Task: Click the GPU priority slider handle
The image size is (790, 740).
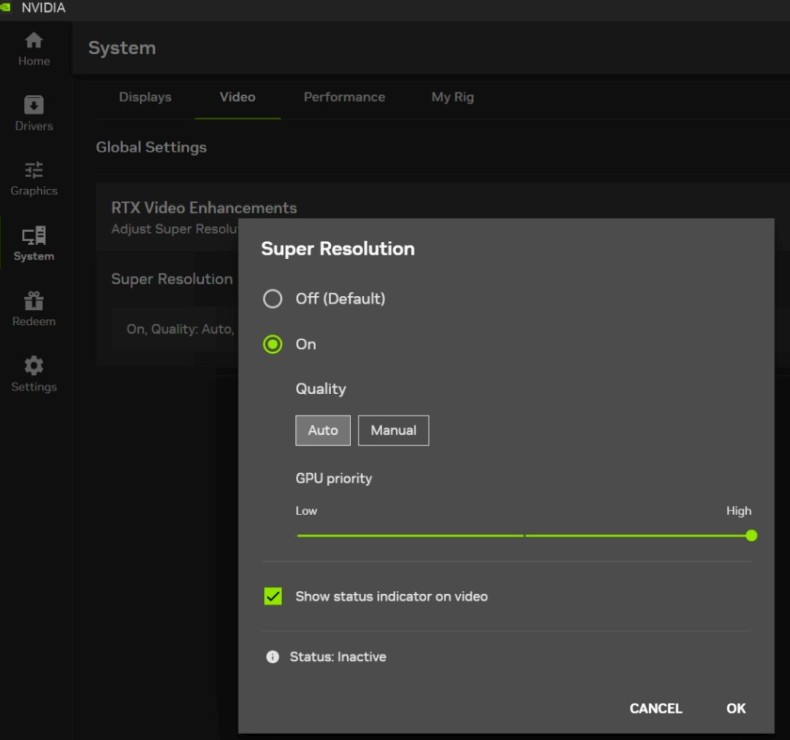Action: pos(751,535)
